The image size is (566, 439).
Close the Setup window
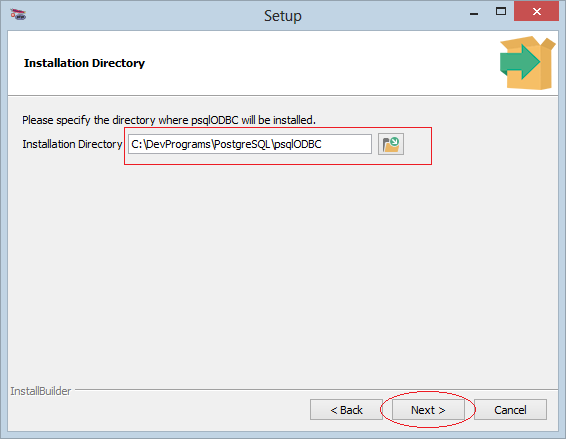click(536, 12)
